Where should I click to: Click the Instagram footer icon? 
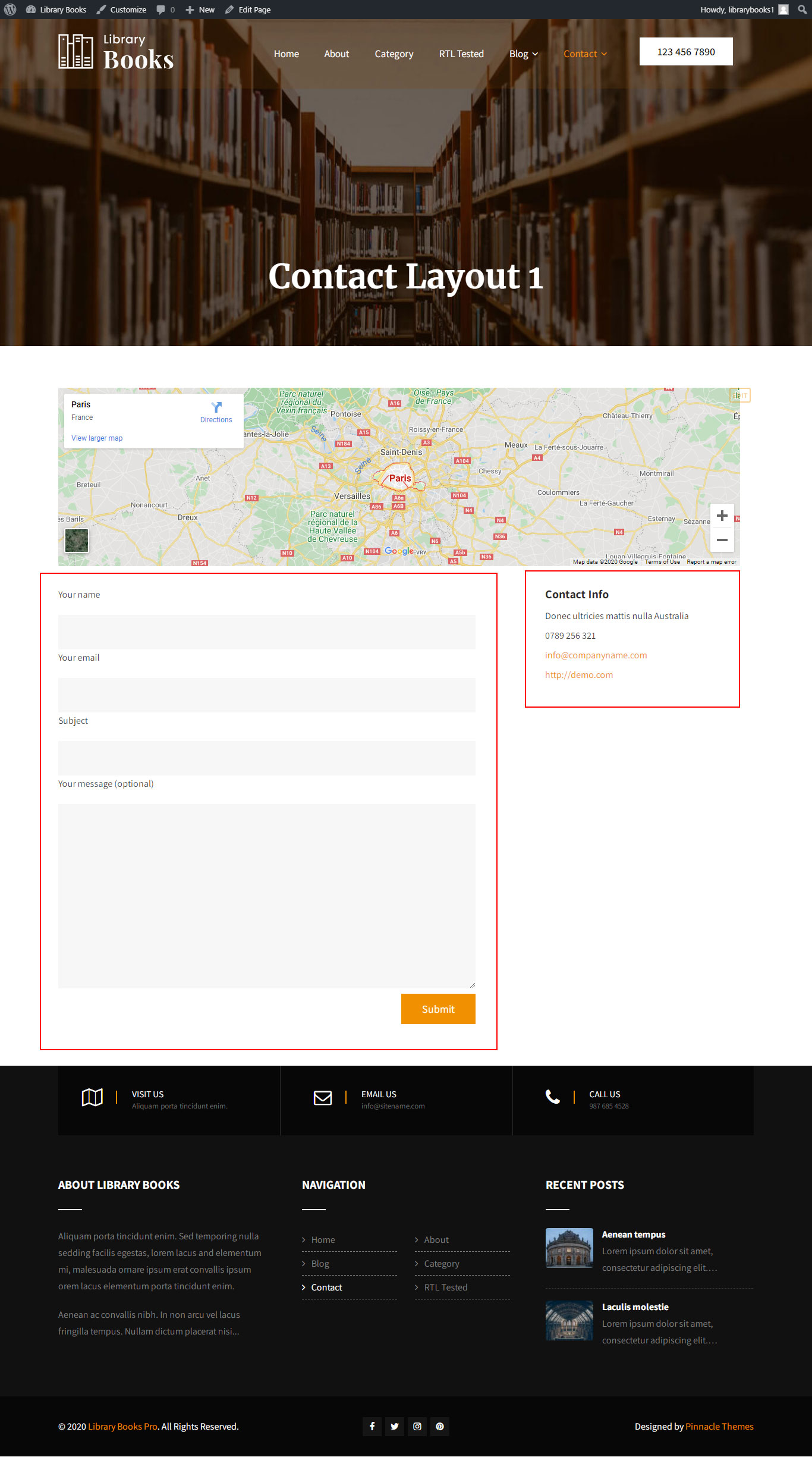pos(417,1426)
